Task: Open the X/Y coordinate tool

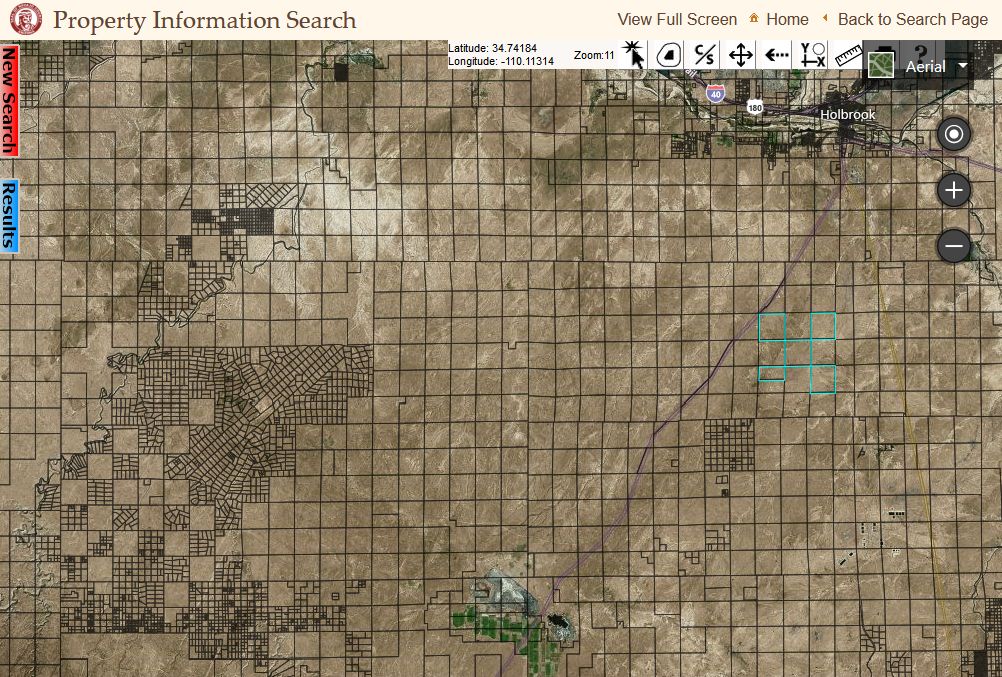Action: click(x=813, y=55)
